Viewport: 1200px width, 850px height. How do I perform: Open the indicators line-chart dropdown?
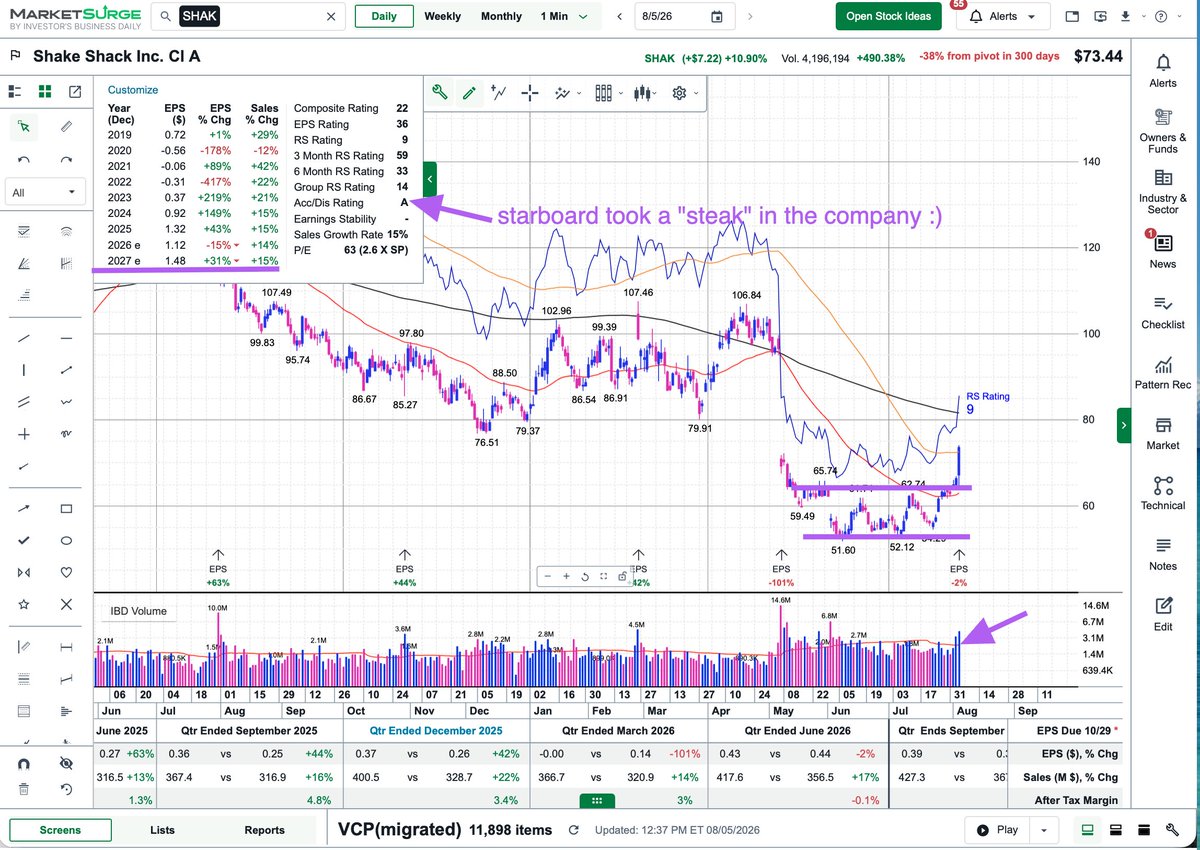pyautogui.click(x=568, y=93)
